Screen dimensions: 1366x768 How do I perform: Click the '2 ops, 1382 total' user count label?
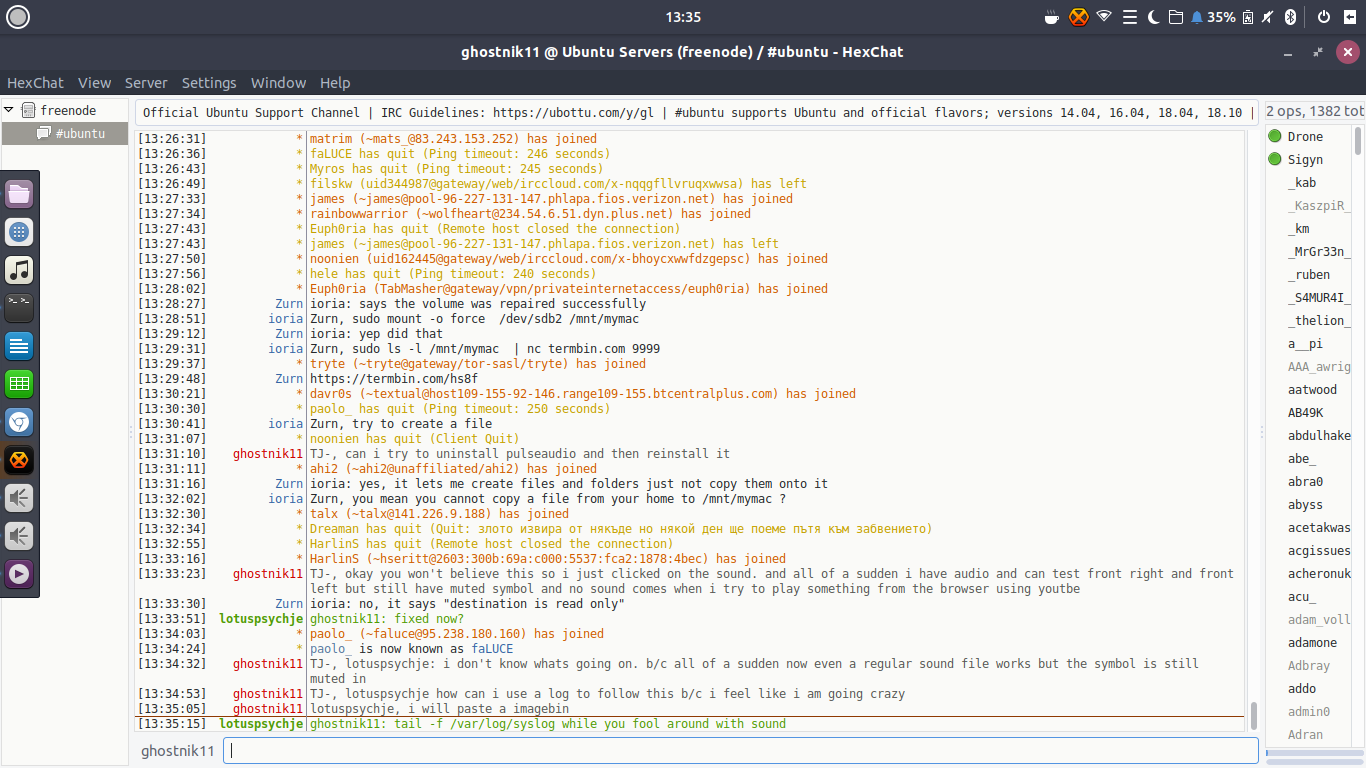1313,113
